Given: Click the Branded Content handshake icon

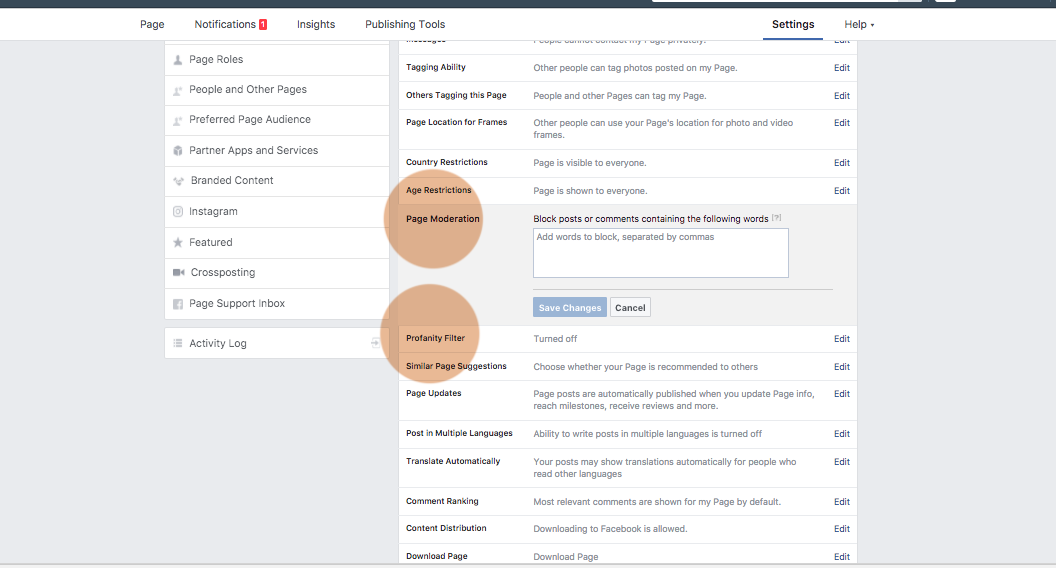Looking at the screenshot, I should point(178,181).
